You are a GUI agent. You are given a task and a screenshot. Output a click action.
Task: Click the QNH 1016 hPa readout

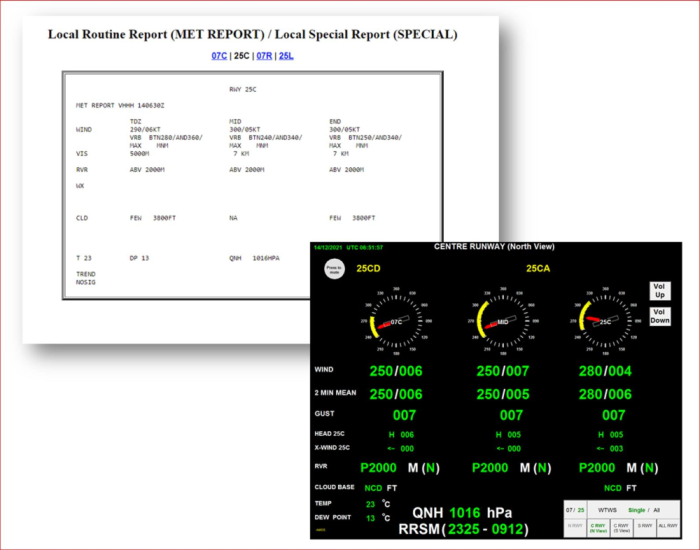pyautogui.click(x=462, y=512)
